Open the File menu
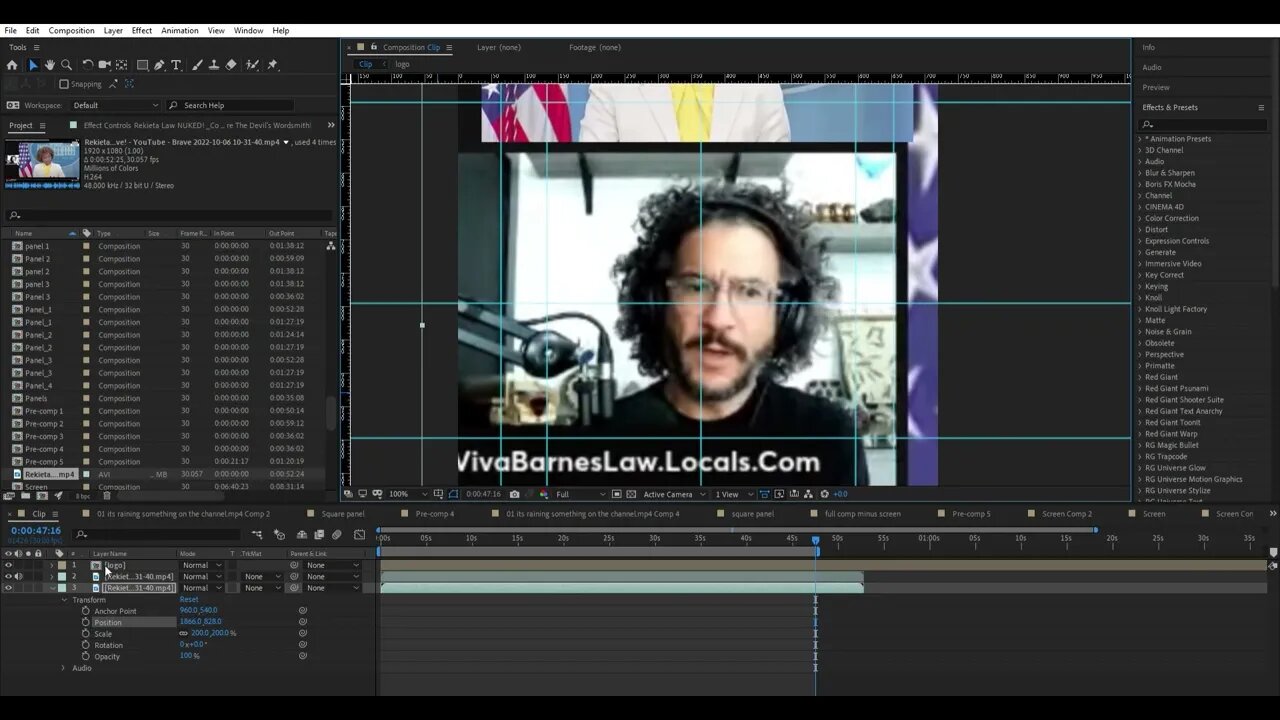1280x720 pixels. (x=10, y=30)
